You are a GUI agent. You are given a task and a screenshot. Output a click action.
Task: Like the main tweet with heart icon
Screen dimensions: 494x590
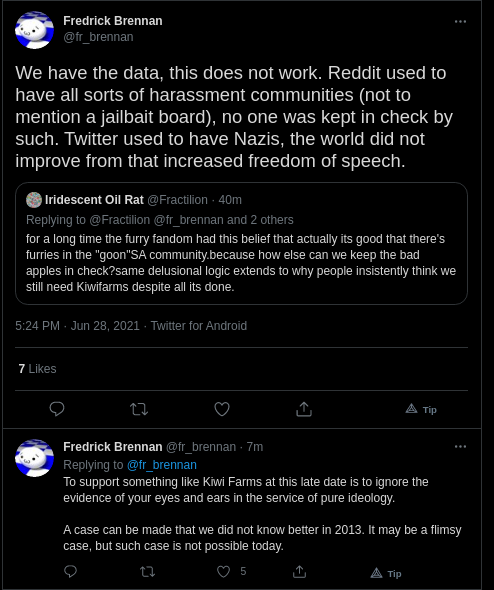pyautogui.click(x=222, y=409)
